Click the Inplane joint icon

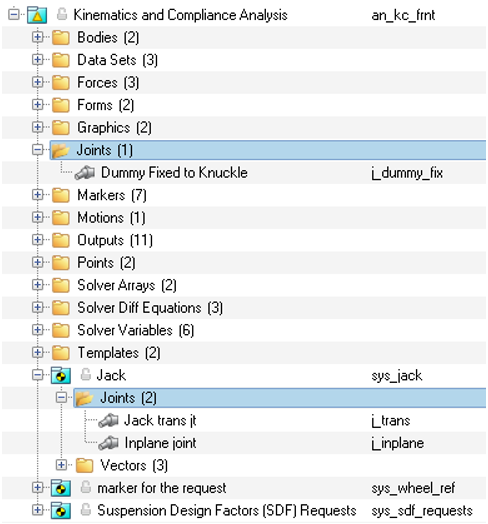(108, 443)
